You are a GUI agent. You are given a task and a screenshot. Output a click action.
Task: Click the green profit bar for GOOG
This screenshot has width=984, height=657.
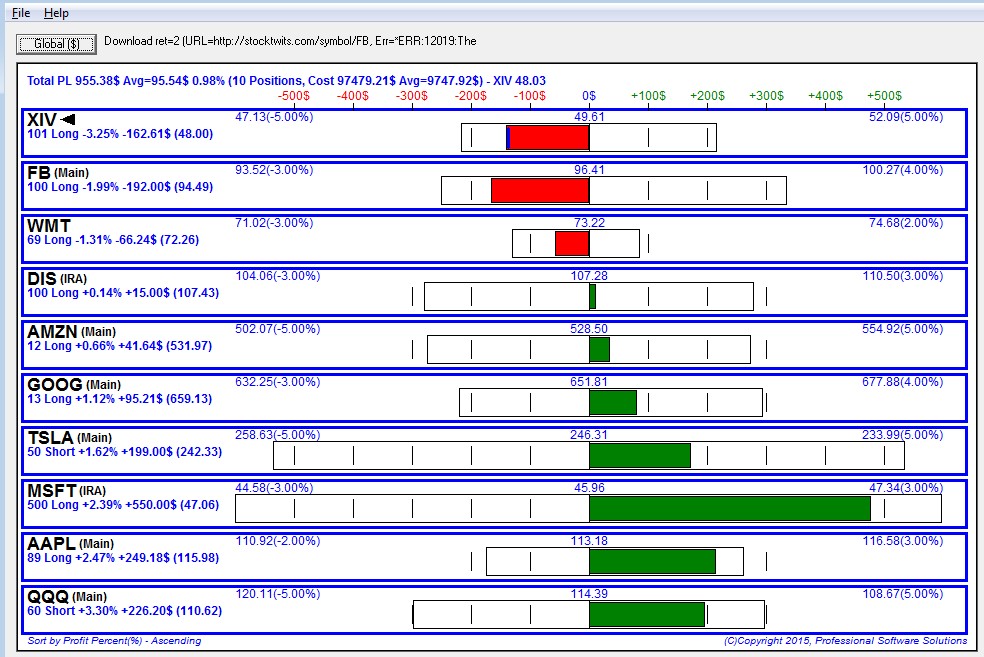[613, 402]
